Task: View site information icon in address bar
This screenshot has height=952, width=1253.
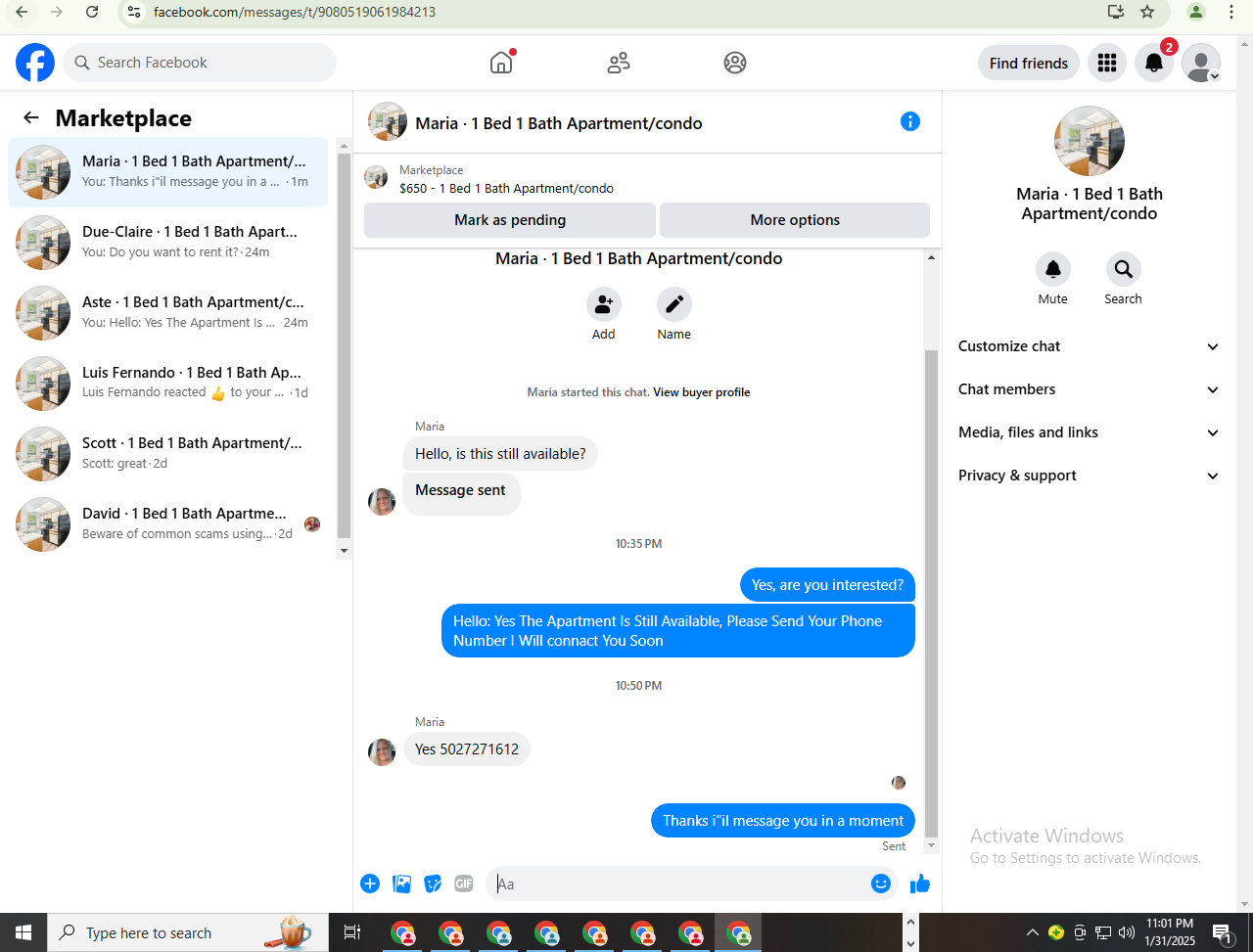Action: point(135,13)
